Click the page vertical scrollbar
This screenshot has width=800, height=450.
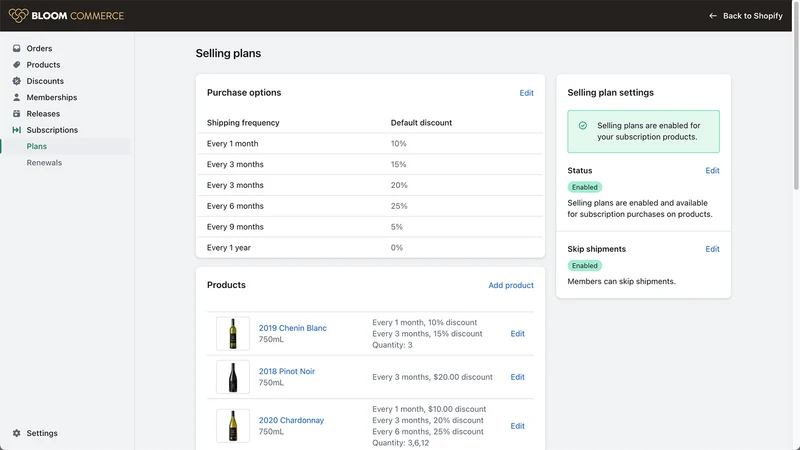(796, 95)
